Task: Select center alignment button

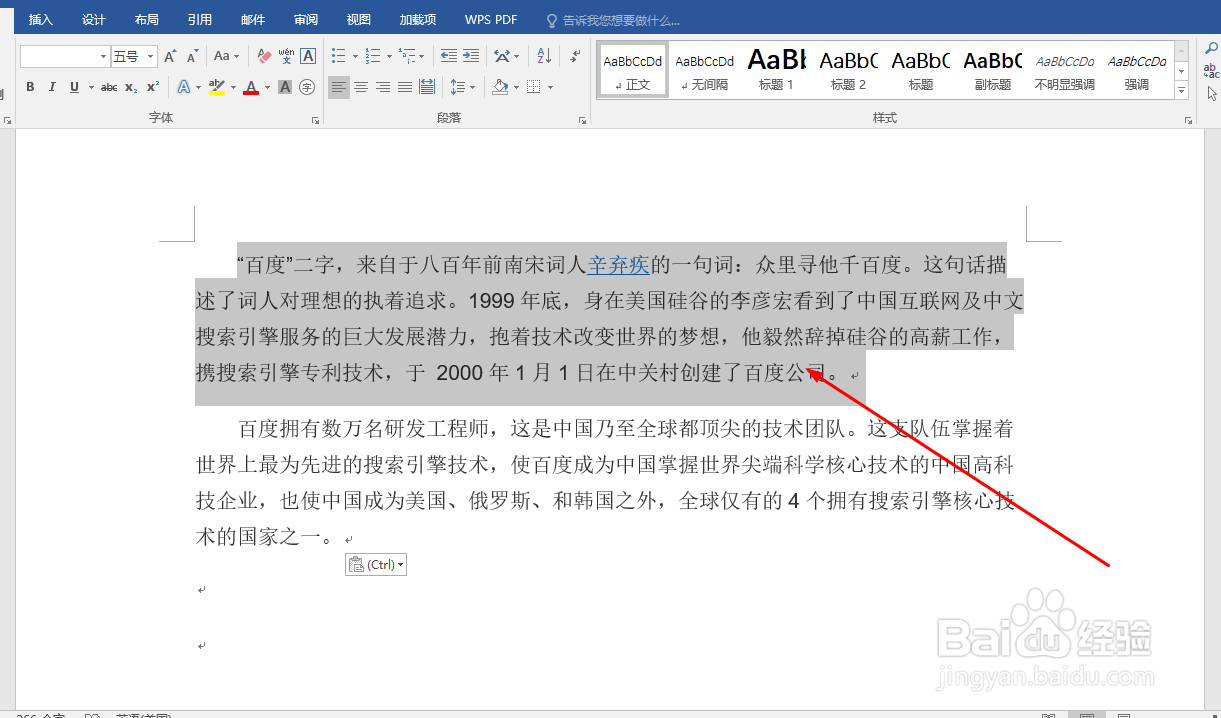Action: click(x=361, y=88)
